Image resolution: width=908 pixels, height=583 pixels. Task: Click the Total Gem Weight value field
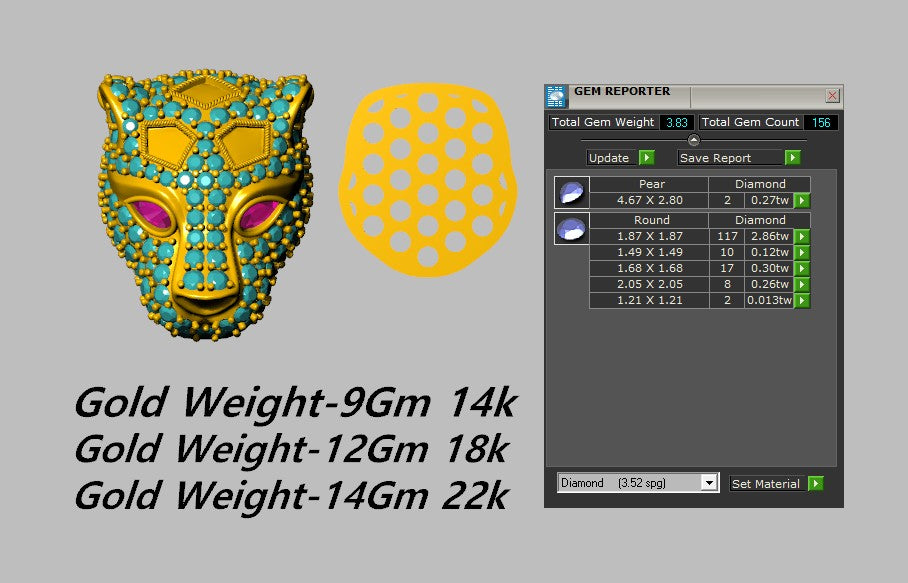tap(679, 122)
